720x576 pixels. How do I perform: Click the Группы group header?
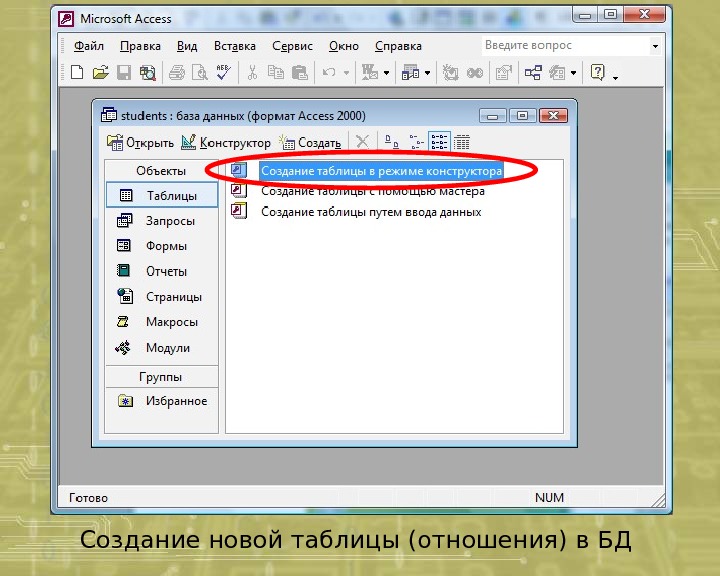[x=161, y=377]
